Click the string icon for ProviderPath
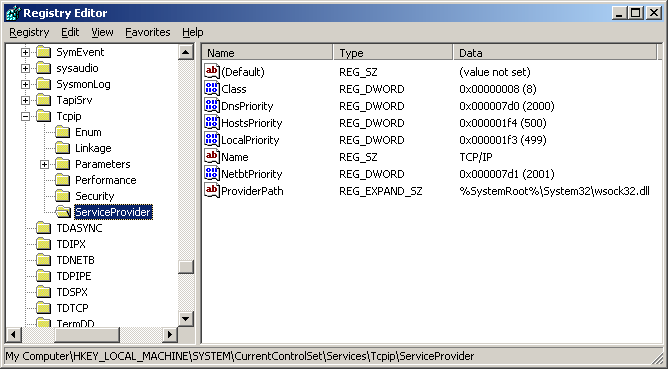The height and width of the screenshot is (369, 668). [212, 190]
